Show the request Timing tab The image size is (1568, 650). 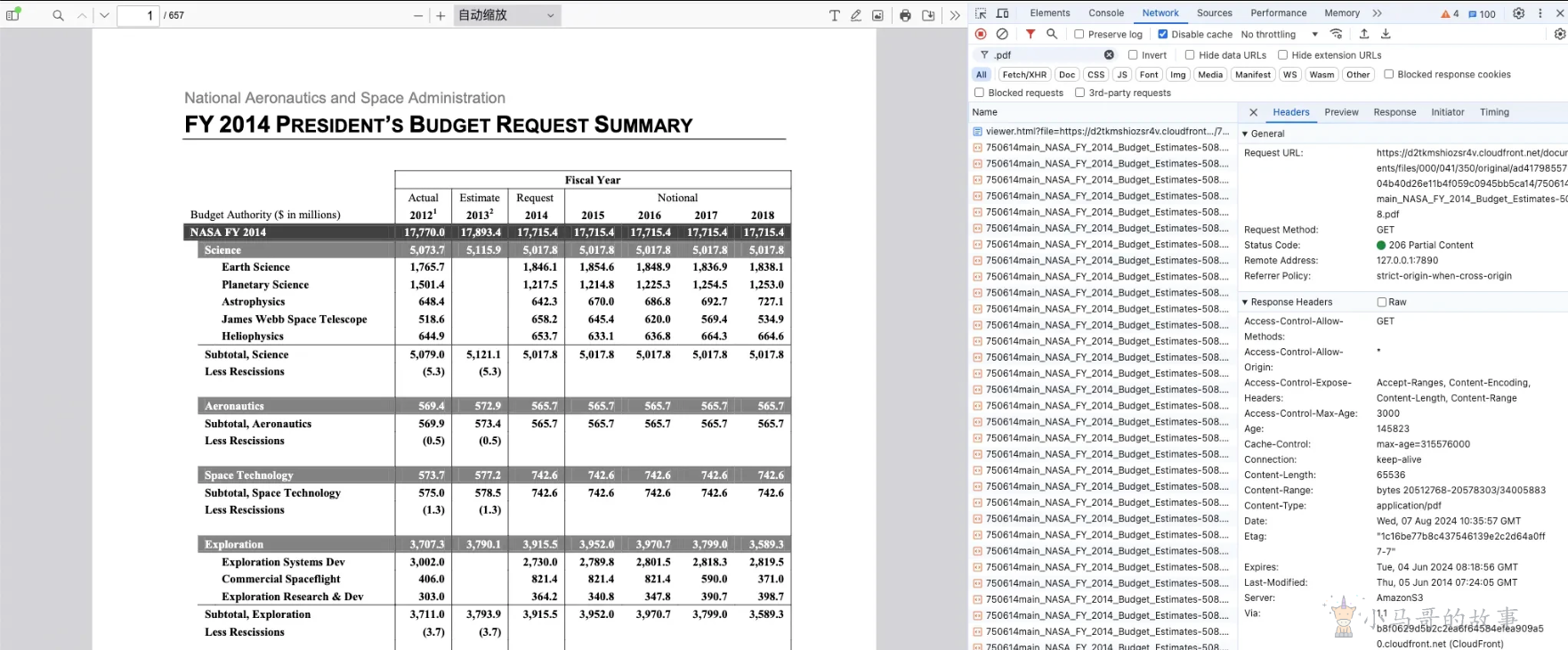[x=1494, y=112]
